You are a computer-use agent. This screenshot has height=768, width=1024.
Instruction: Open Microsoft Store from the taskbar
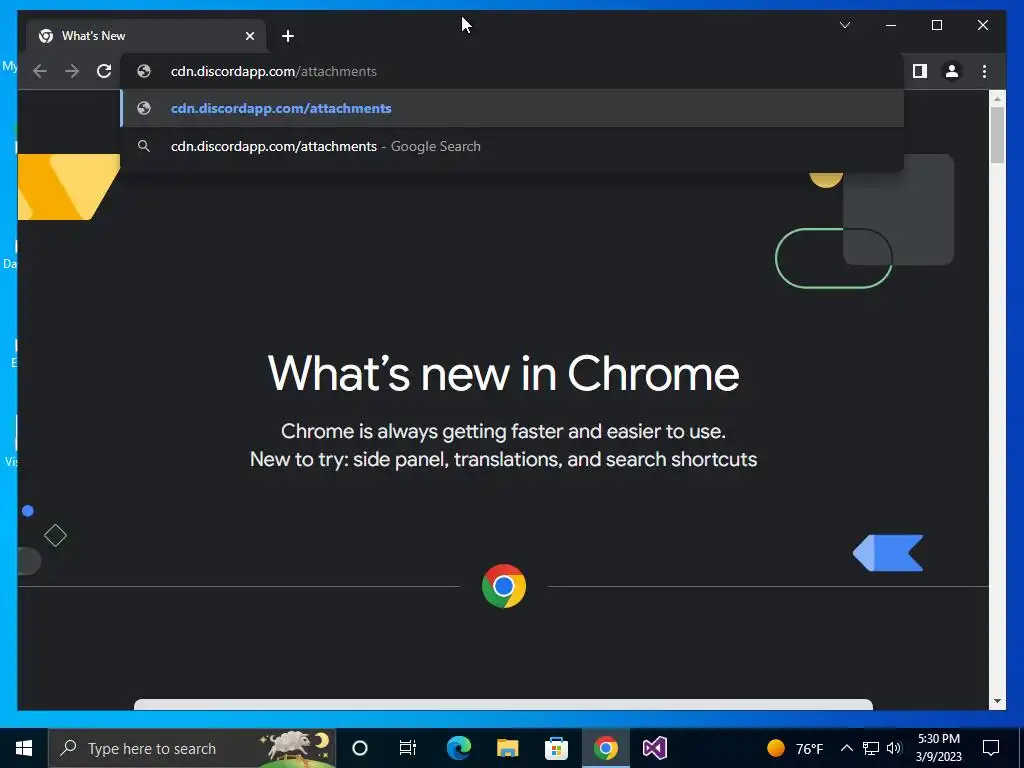[x=556, y=748]
